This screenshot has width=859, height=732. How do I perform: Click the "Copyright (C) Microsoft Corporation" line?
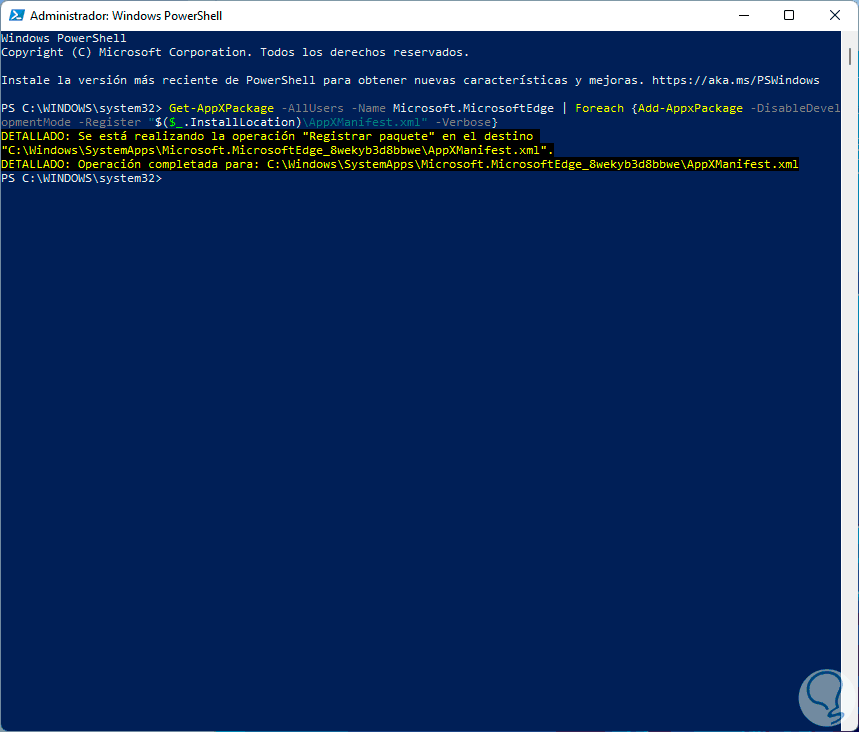point(235,53)
